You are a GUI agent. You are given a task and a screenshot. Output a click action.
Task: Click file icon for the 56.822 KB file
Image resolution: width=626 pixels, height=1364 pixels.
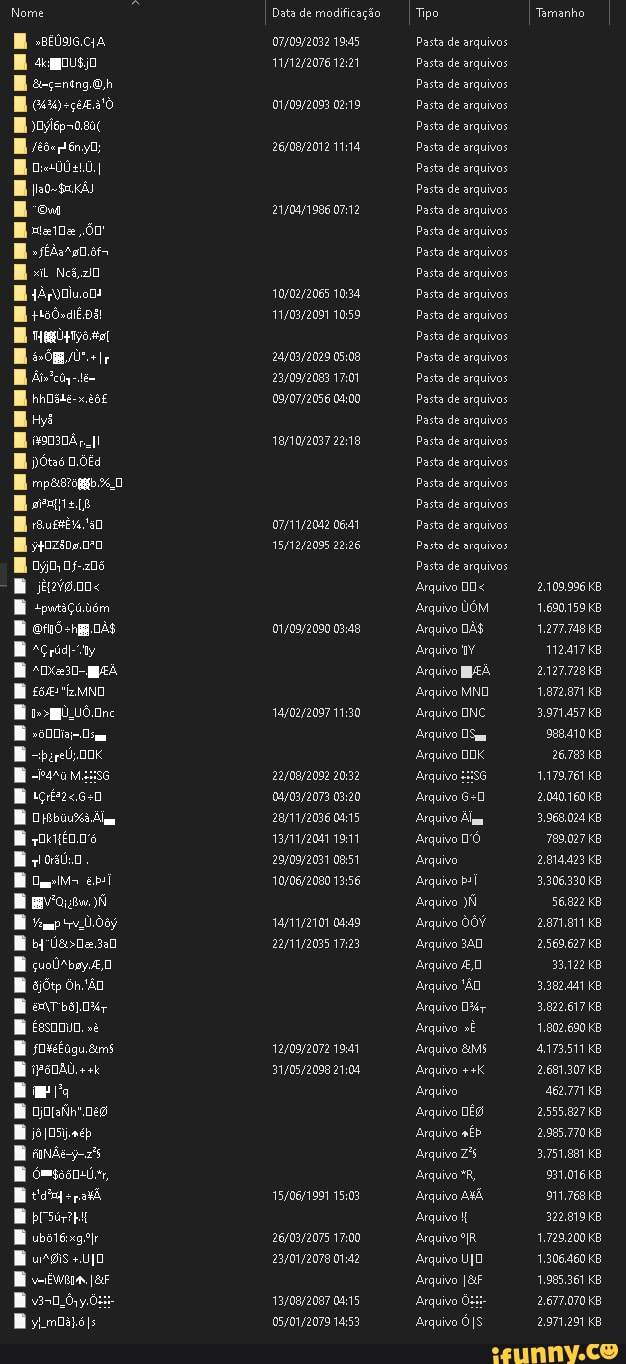tap(20, 902)
